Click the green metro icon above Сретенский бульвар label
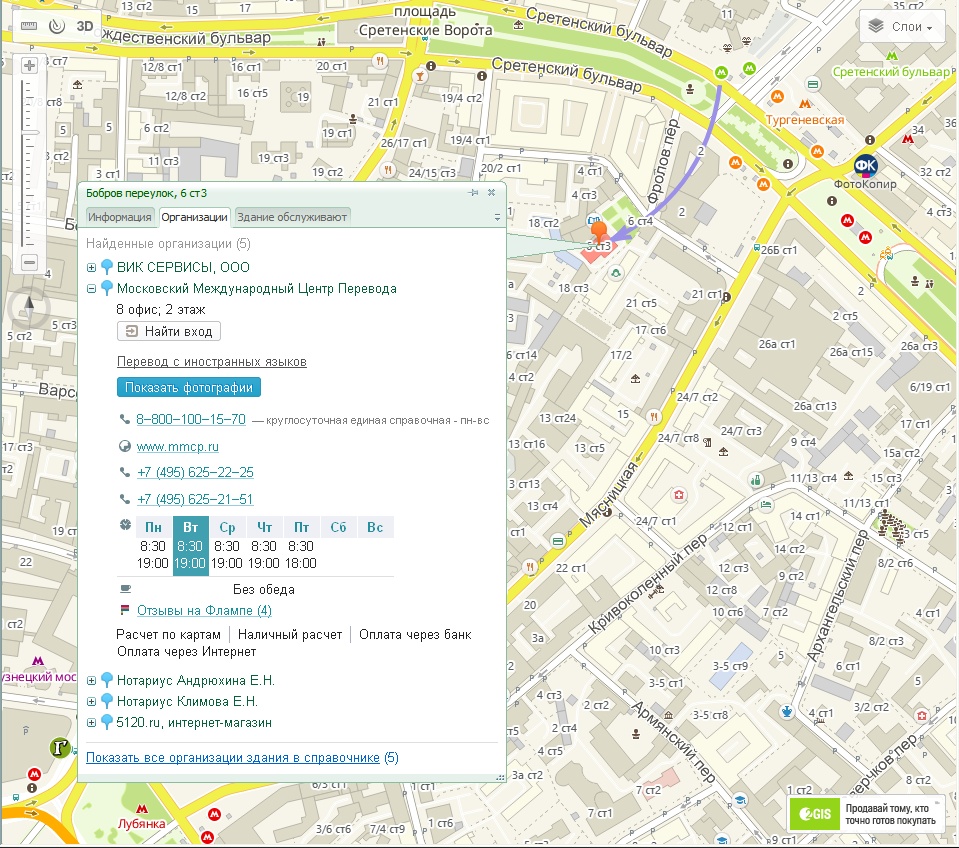The height and width of the screenshot is (848, 959). tap(892, 56)
